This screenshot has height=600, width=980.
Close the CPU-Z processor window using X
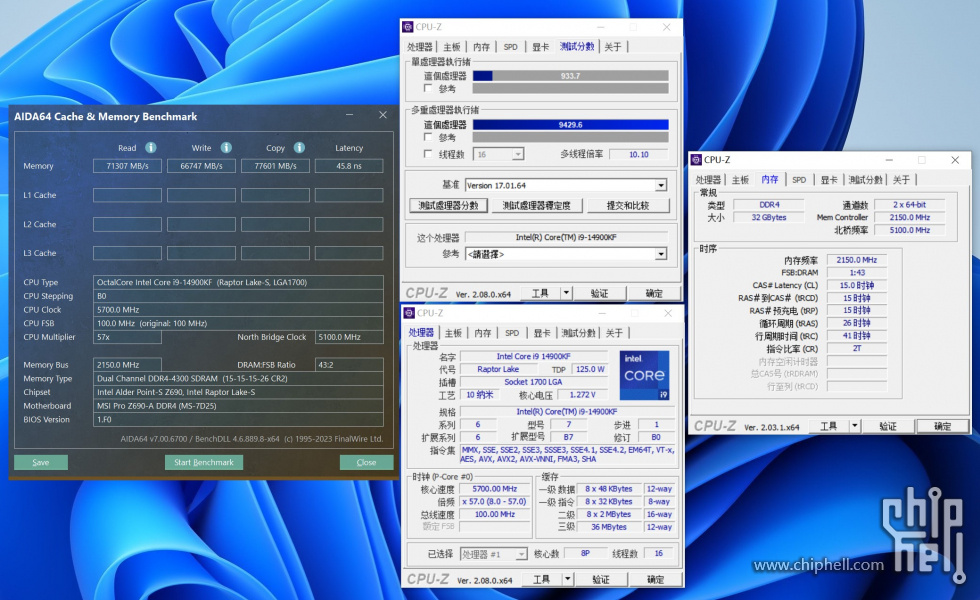point(668,312)
